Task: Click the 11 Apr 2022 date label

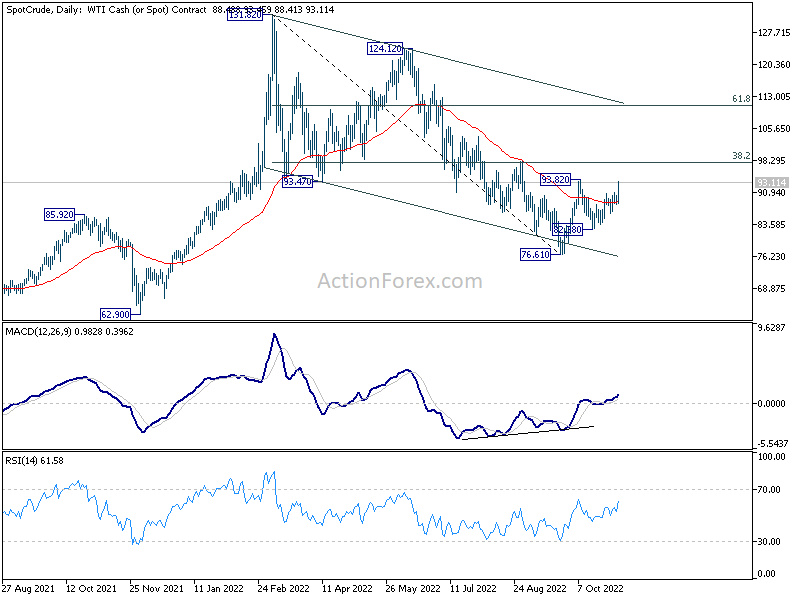Action: (x=347, y=589)
